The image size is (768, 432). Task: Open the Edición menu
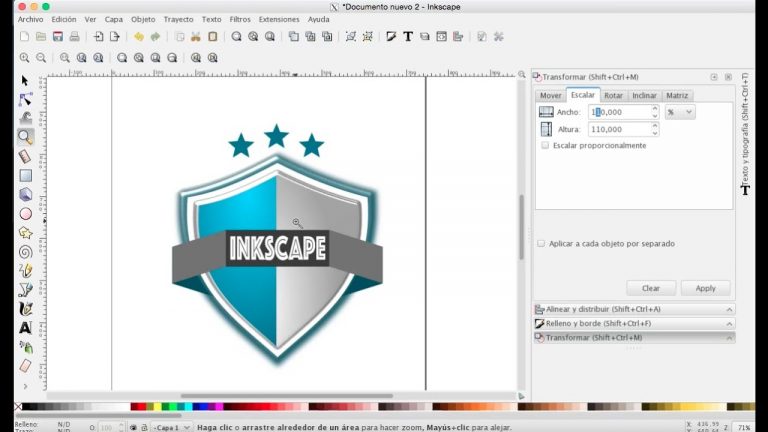(64, 19)
